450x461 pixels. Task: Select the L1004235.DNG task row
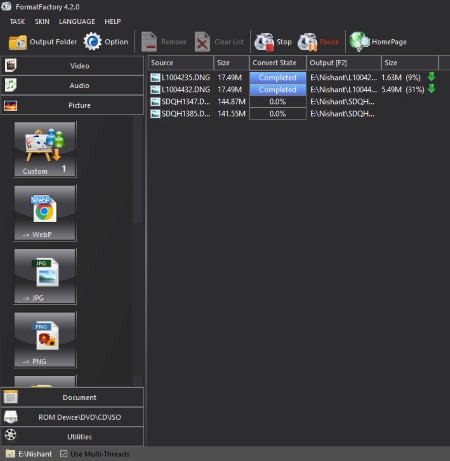pos(293,77)
